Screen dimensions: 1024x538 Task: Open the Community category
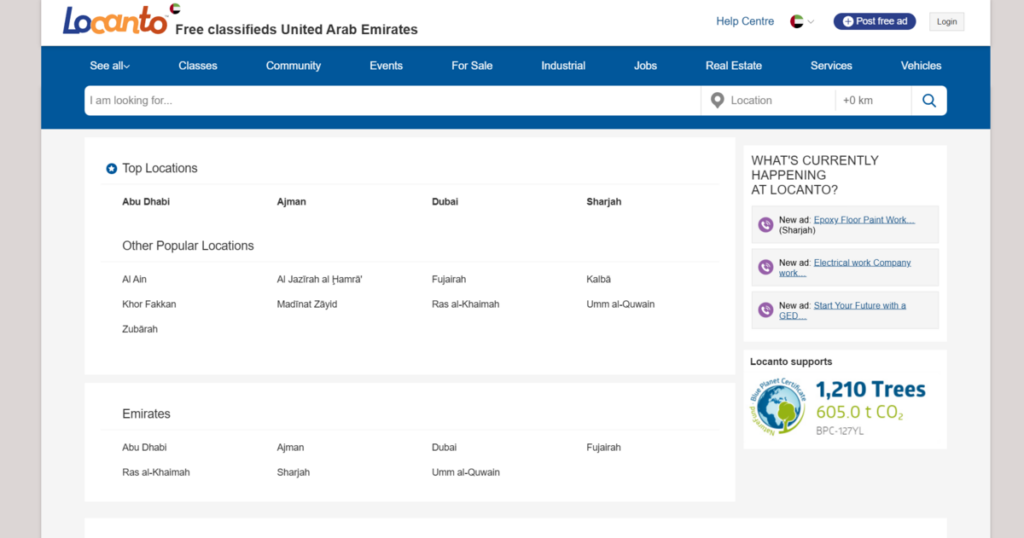click(293, 66)
